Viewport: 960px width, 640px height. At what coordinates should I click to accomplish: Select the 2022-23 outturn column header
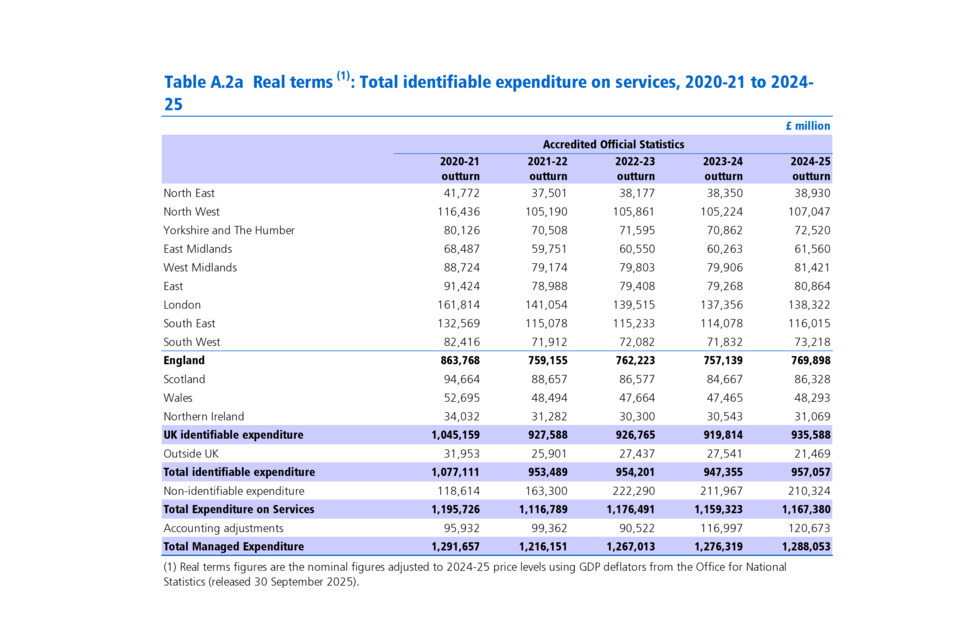pos(635,169)
